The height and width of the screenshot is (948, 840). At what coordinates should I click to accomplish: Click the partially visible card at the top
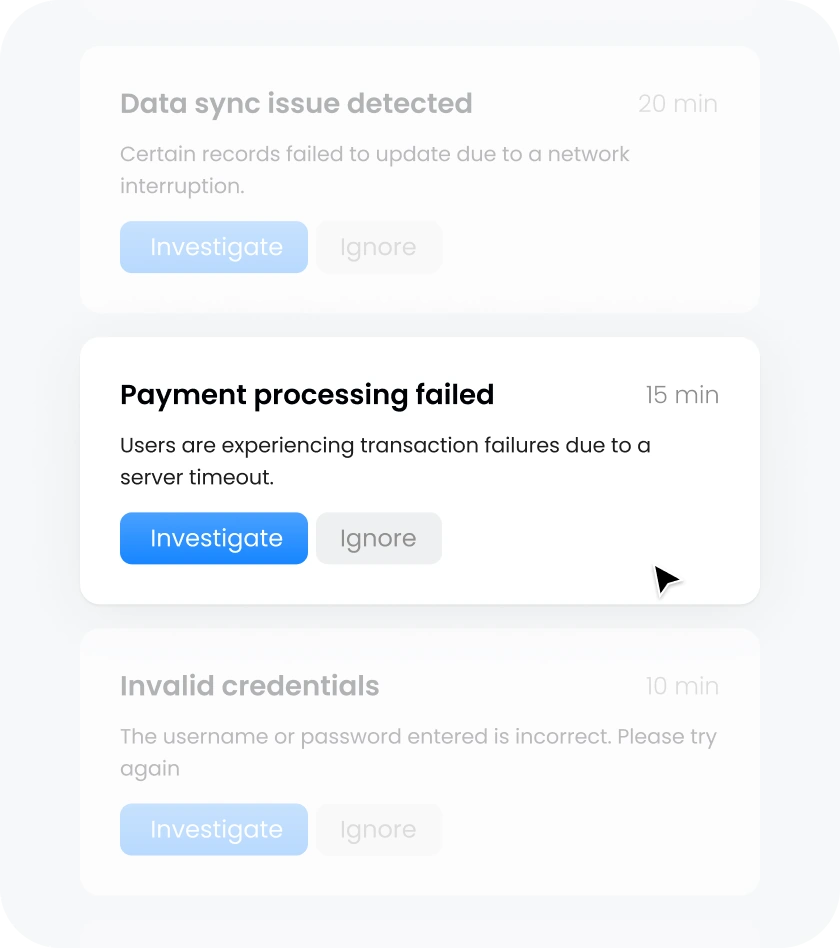[x=420, y=10]
